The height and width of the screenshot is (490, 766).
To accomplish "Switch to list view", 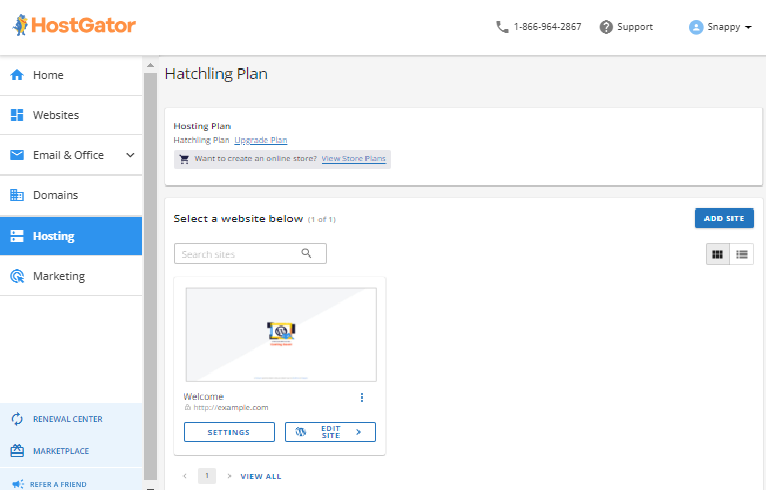I will [x=742, y=254].
